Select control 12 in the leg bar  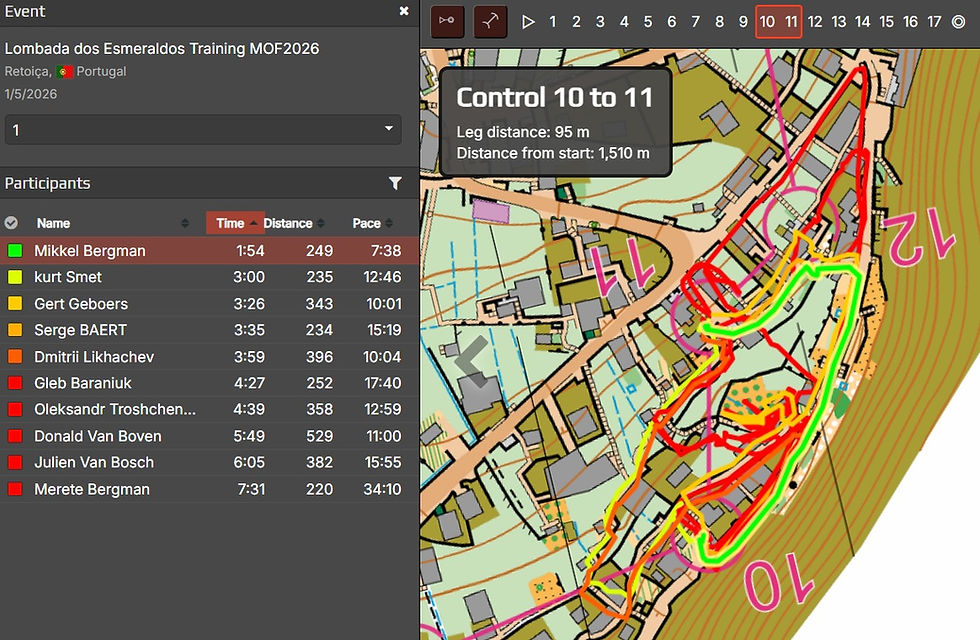click(x=815, y=21)
